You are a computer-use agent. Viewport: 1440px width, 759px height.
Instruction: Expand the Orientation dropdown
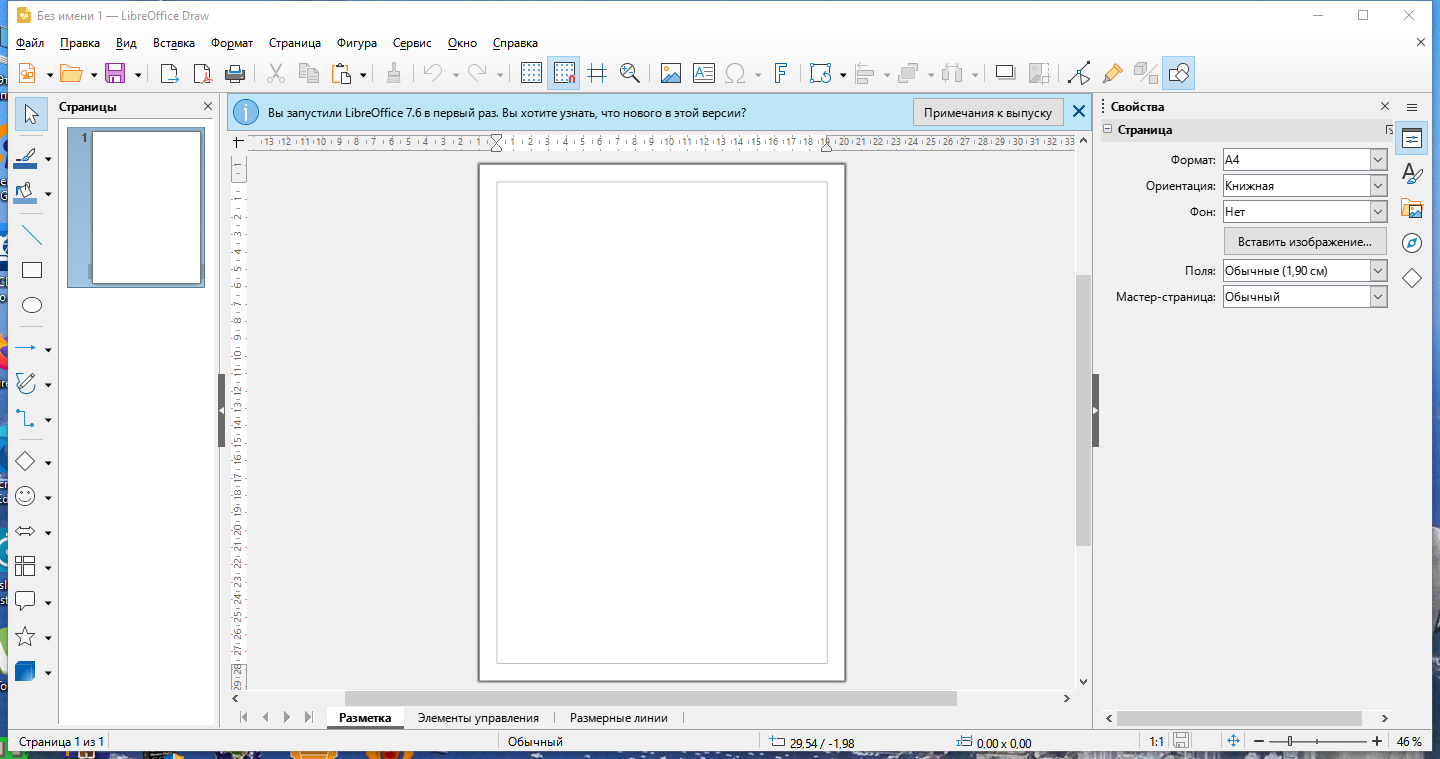tap(1378, 186)
